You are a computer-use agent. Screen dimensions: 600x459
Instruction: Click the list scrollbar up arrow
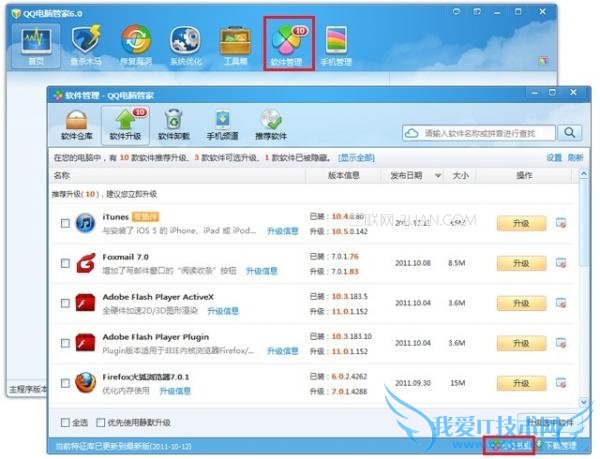coord(584,174)
